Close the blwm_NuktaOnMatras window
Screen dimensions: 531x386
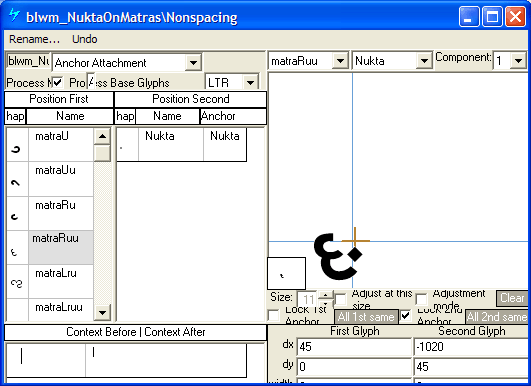click(515, 17)
